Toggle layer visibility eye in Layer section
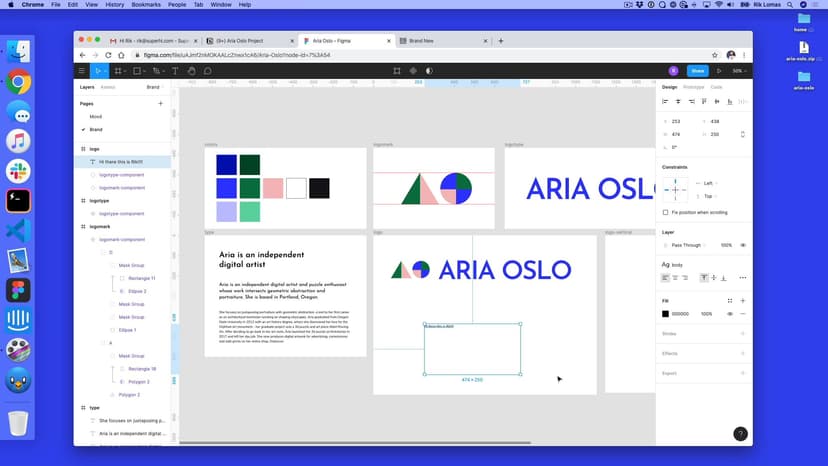The image size is (828, 466). coord(742,245)
